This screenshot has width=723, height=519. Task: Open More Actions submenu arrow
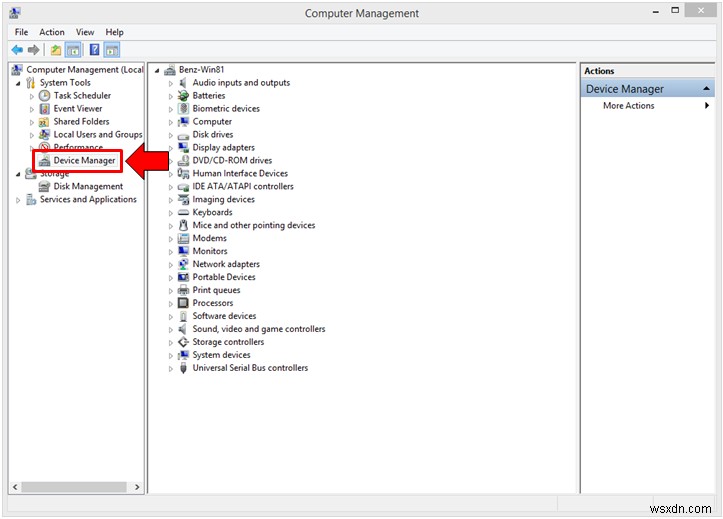tap(706, 106)
